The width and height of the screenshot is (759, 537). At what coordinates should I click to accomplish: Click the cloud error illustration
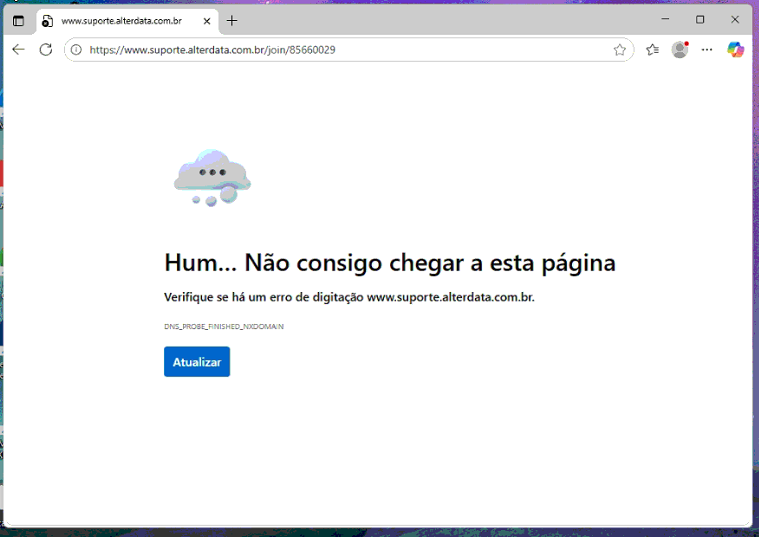(212, 178)
